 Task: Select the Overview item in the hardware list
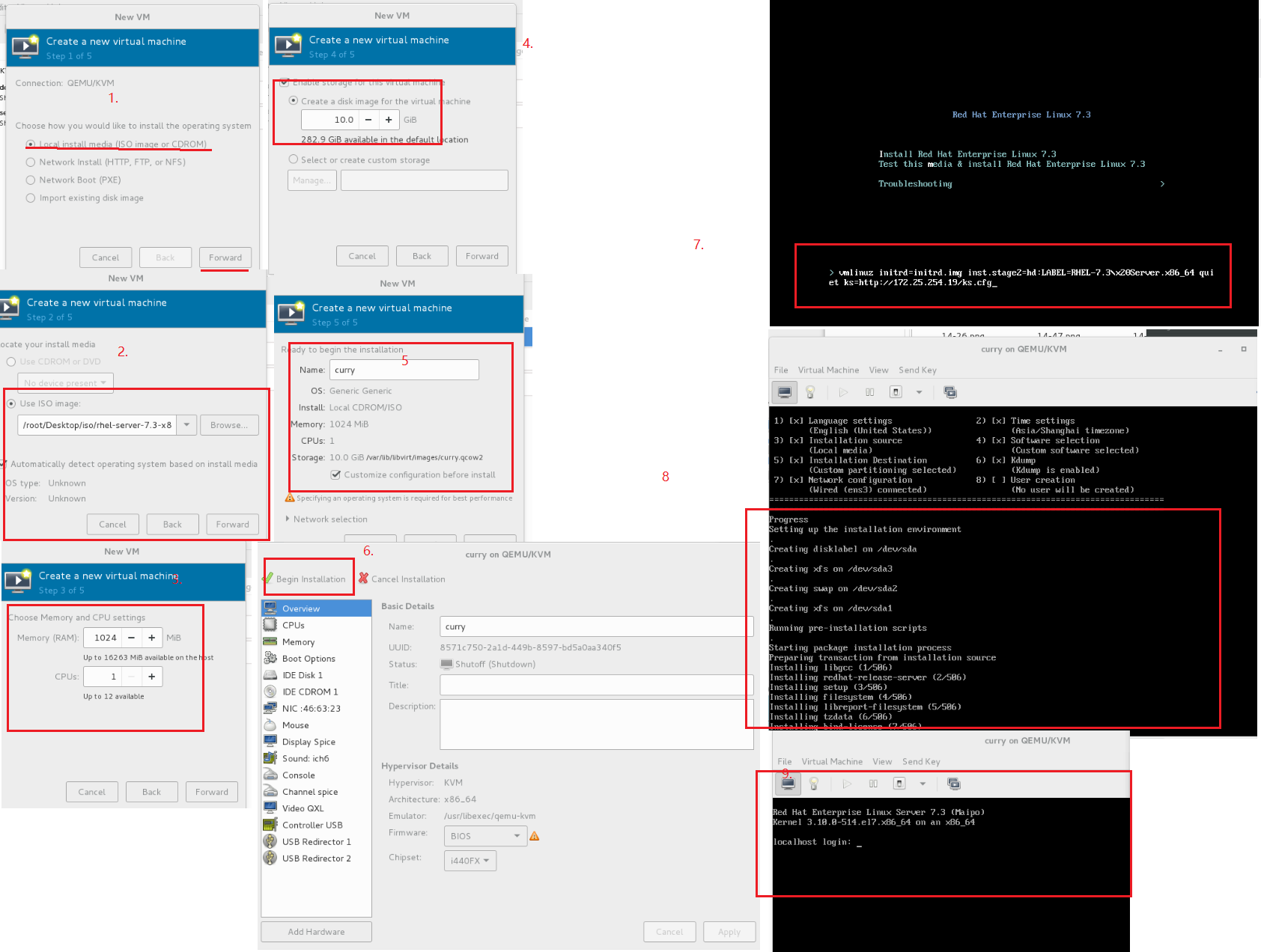317,608
